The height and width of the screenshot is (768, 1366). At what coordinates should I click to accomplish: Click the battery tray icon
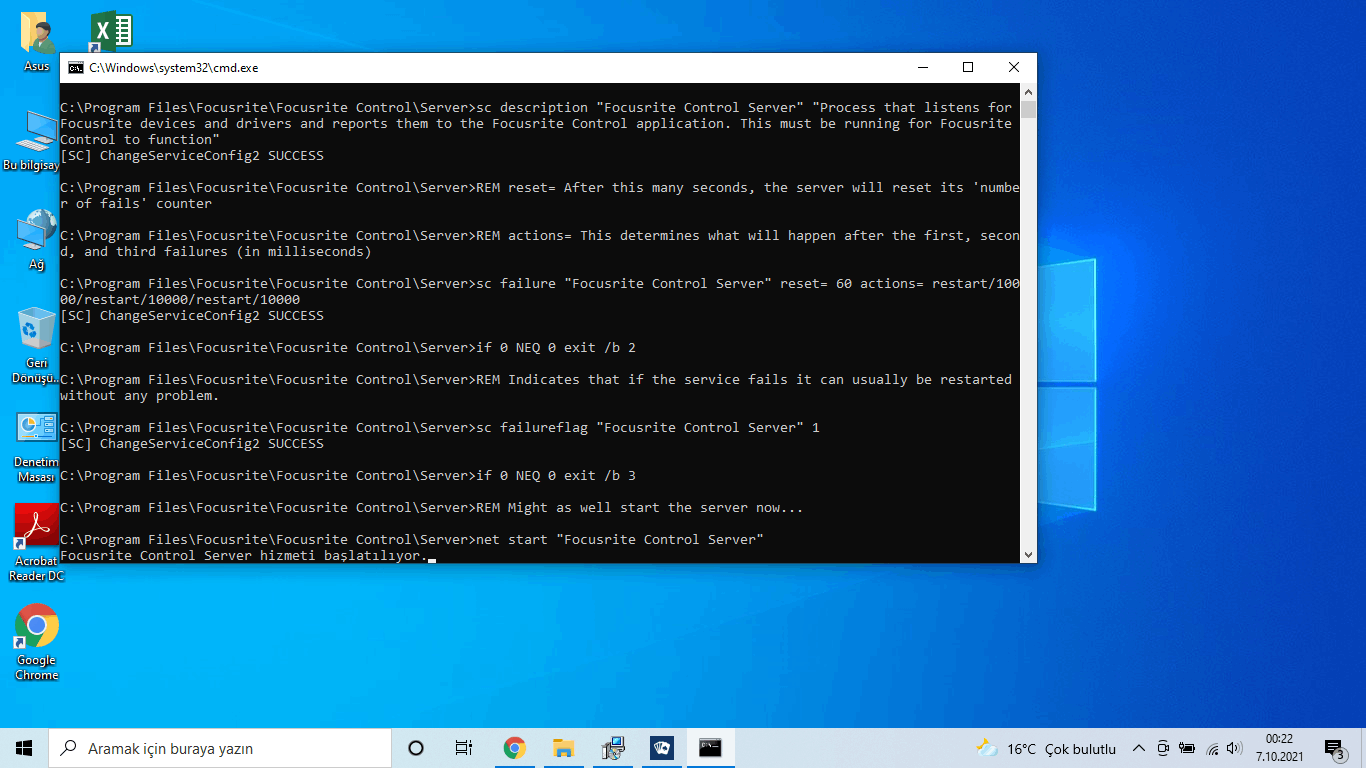1187,748
